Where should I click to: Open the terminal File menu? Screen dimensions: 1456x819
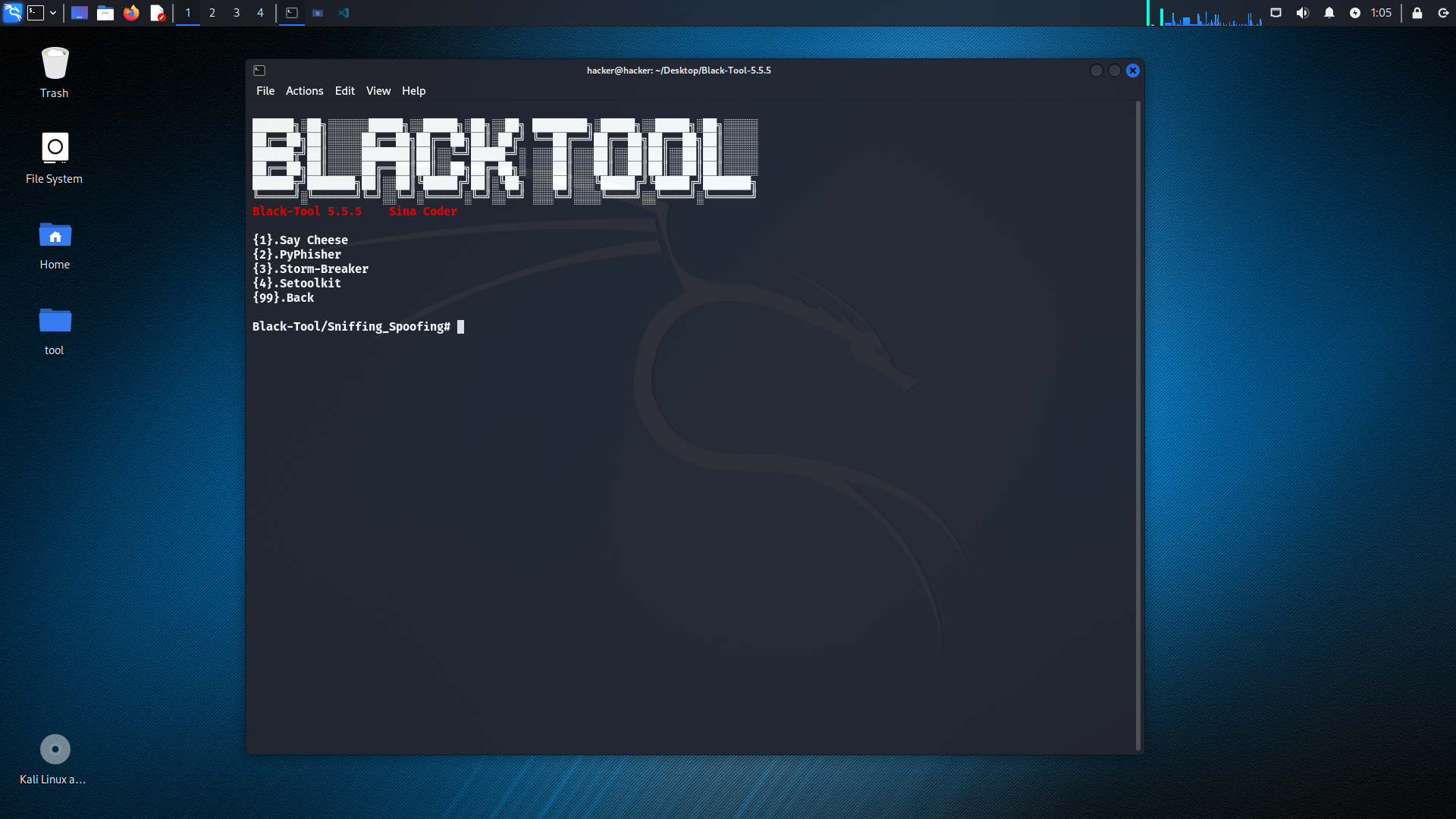coord(265,91)
